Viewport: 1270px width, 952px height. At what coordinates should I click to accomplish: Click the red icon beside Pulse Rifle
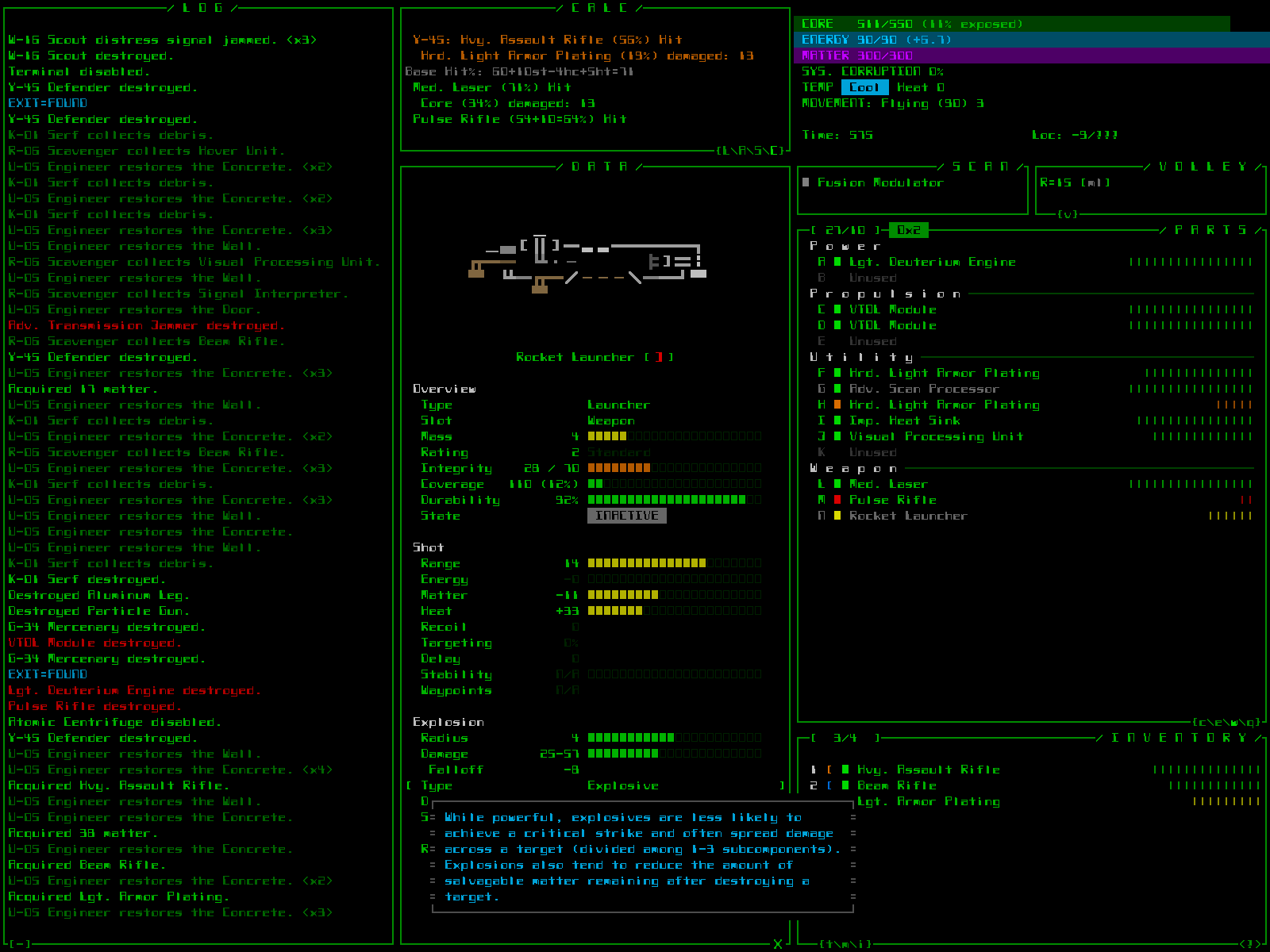837,500
